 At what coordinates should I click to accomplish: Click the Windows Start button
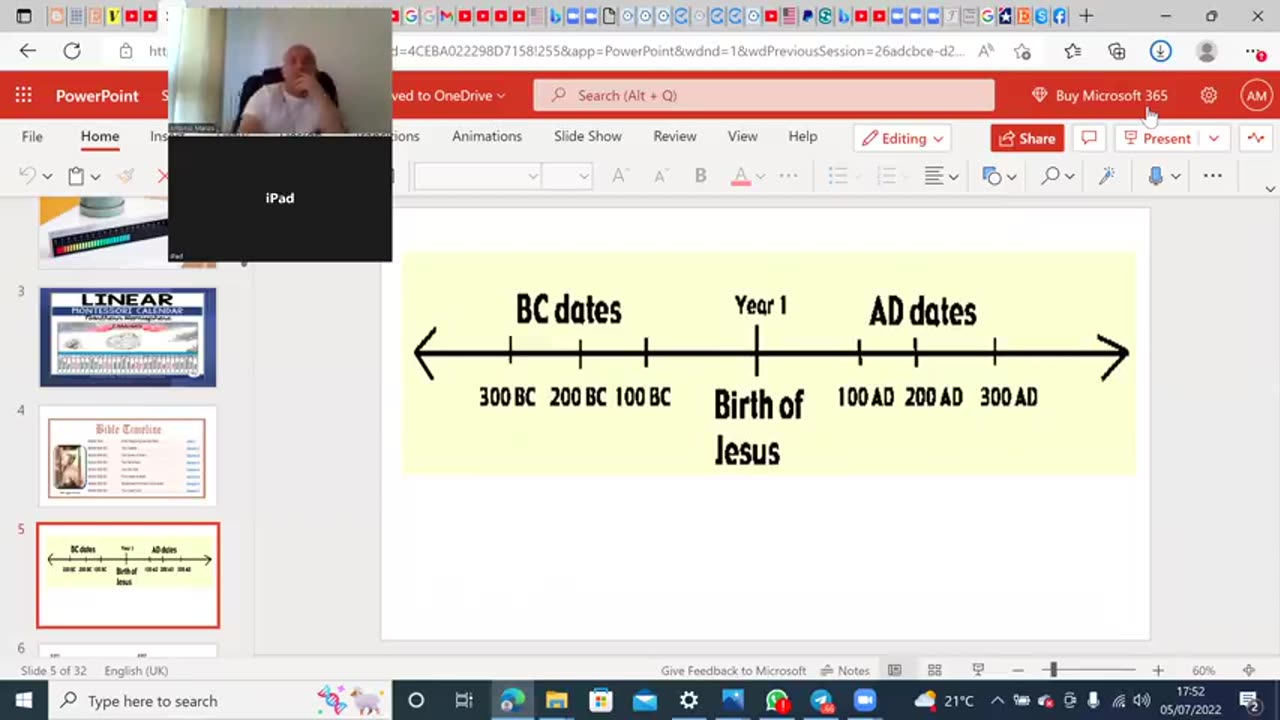coord(23,700)
